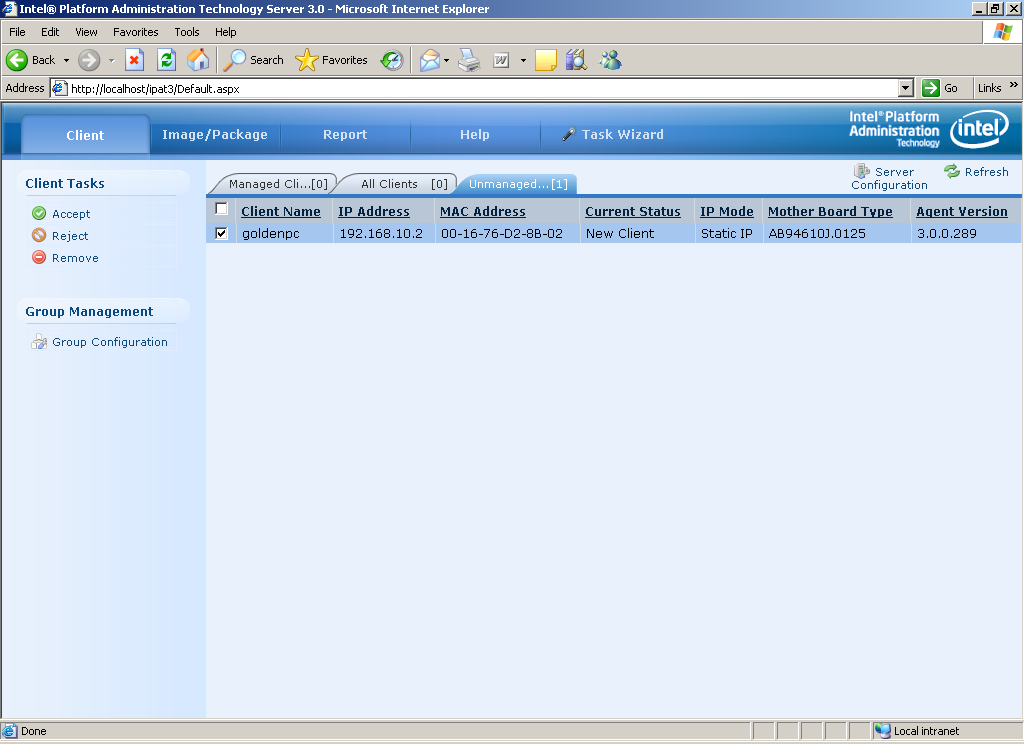The image size is (1024, 744).
Task: Click the Edit with Word icon
Action: pos(501,60)
